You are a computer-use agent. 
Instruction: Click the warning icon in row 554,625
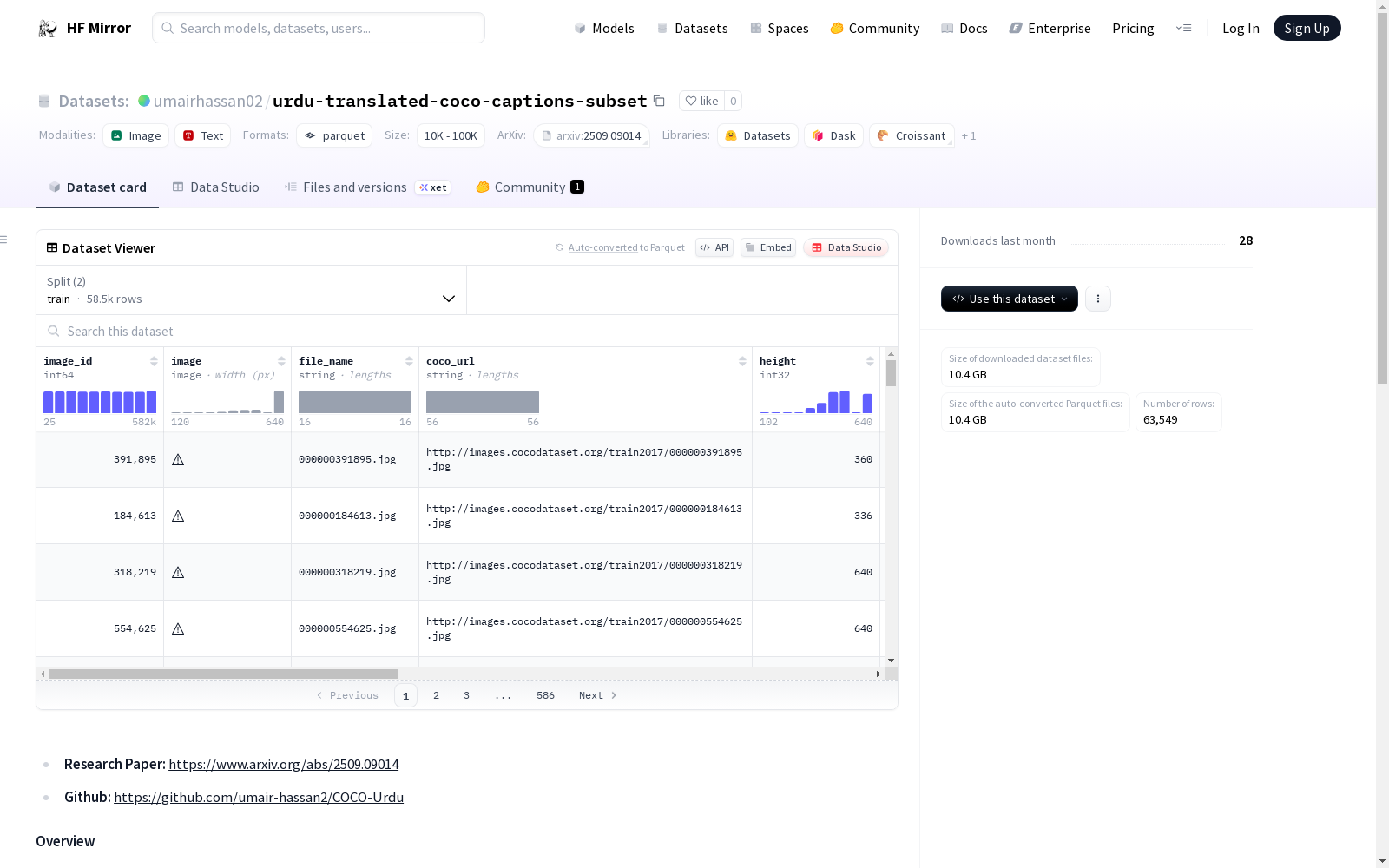pos(178,628)
